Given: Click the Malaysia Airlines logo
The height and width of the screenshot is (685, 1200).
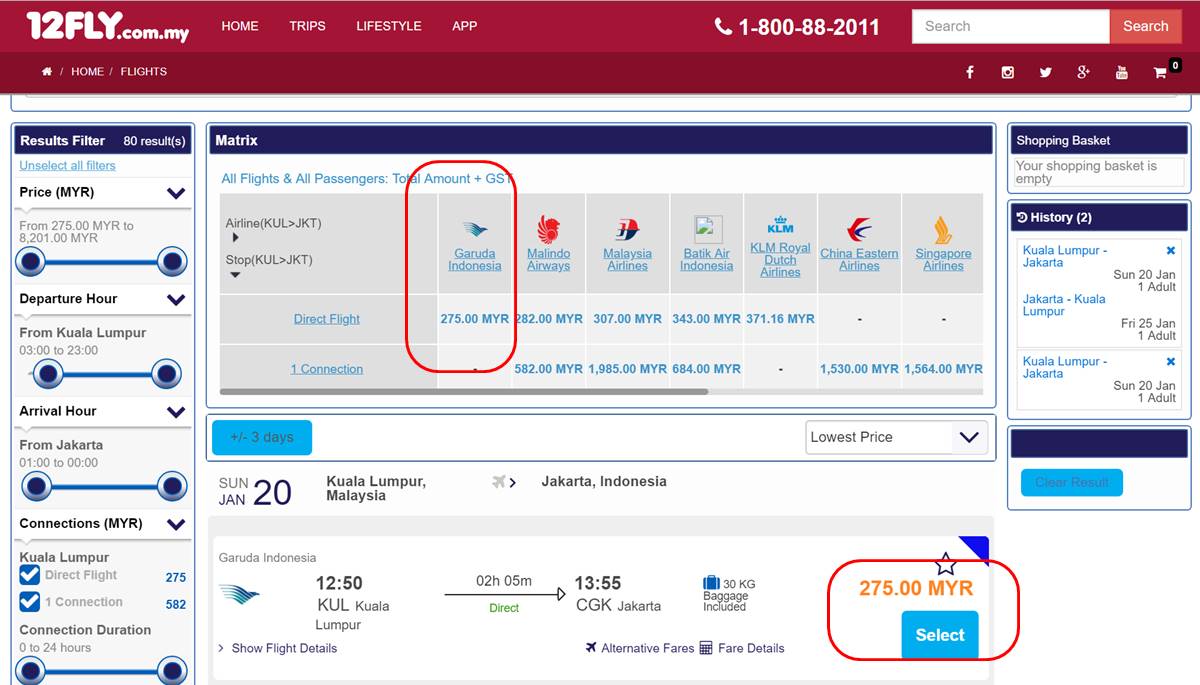Looking at the screenshot, I should [x=627, y=231].
